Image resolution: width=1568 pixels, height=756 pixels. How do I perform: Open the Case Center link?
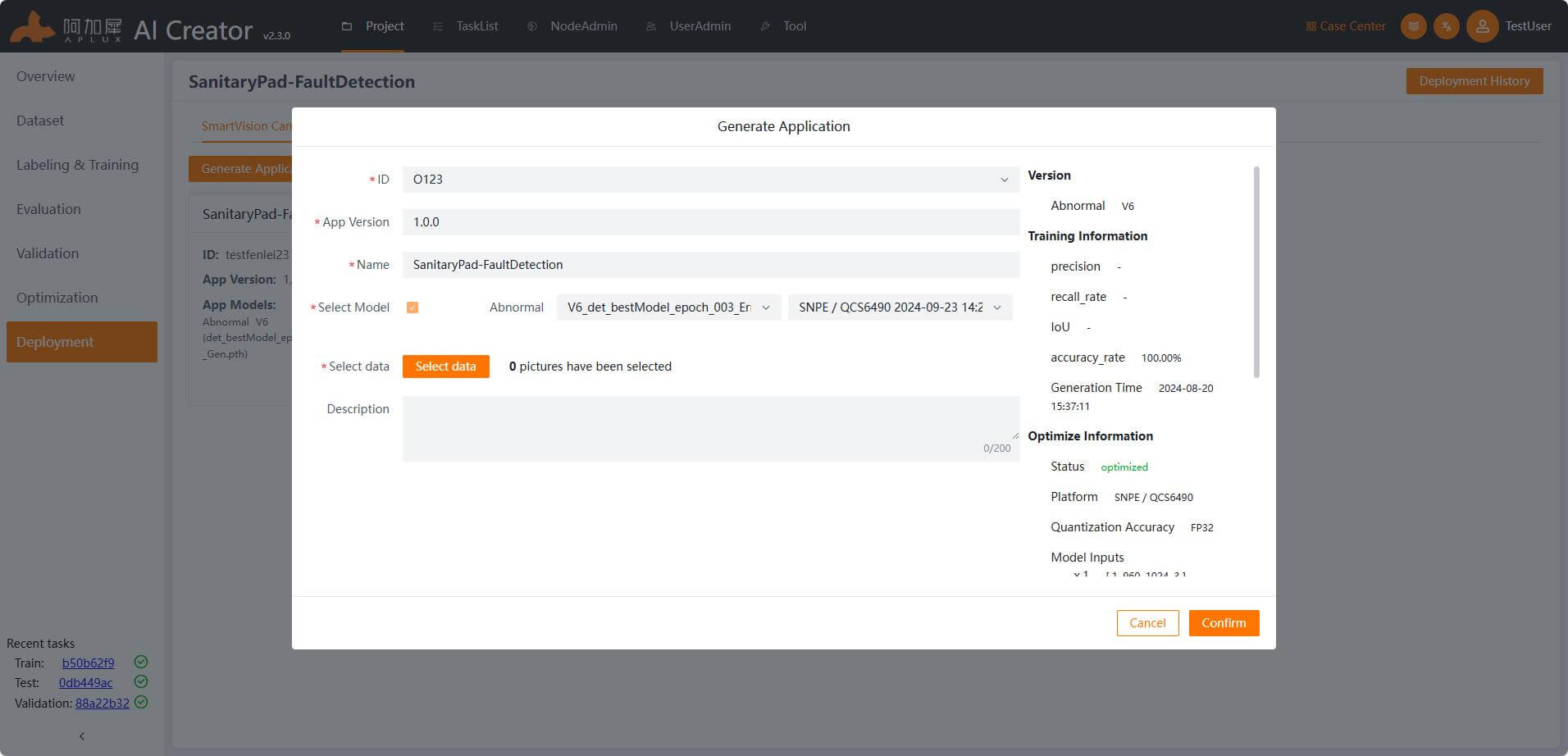point(1346,26)
